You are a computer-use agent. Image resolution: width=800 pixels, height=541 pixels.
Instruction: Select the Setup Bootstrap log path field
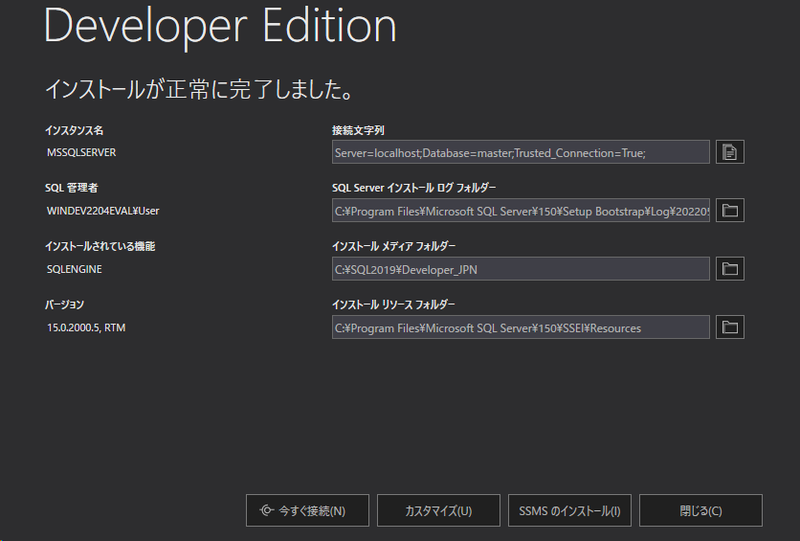pos(520,210)
